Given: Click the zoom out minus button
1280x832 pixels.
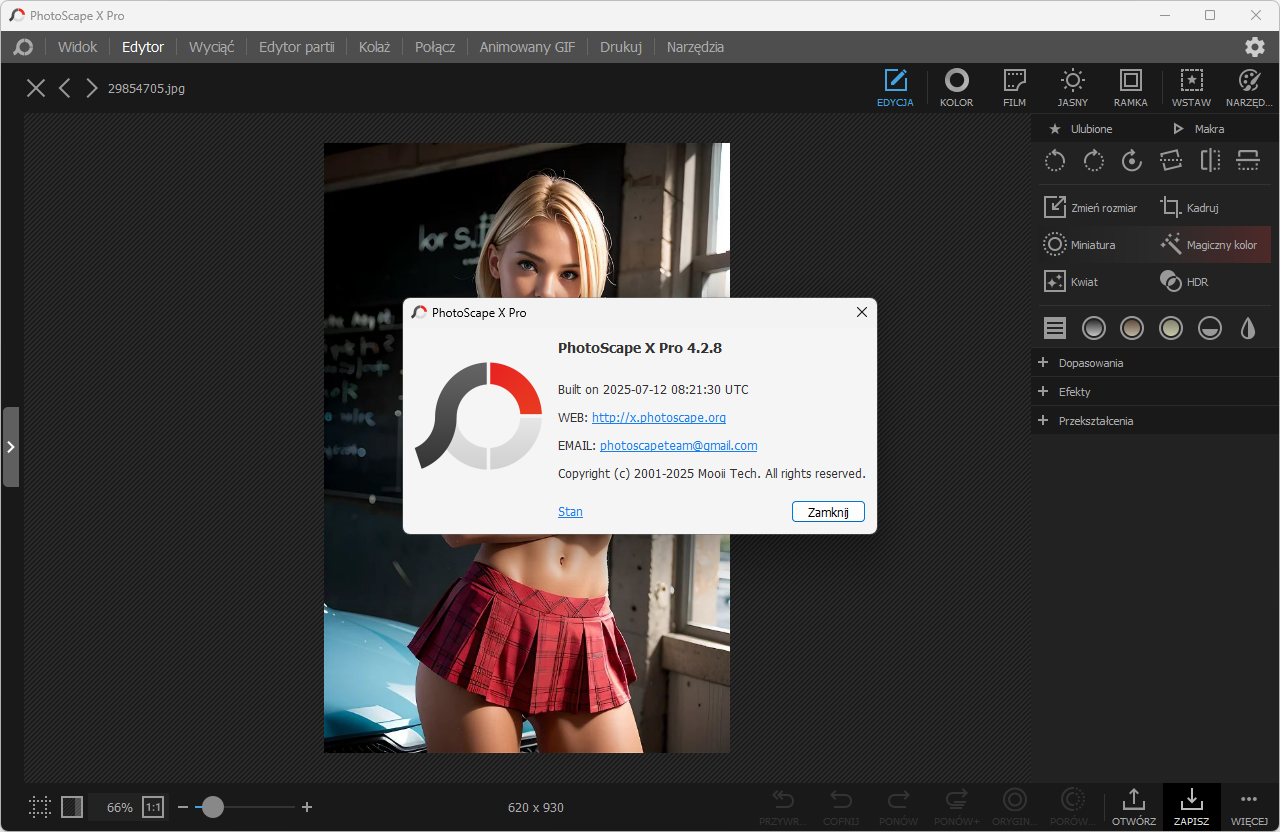Looking at the screenshot, I should click(x=183, y=807).
